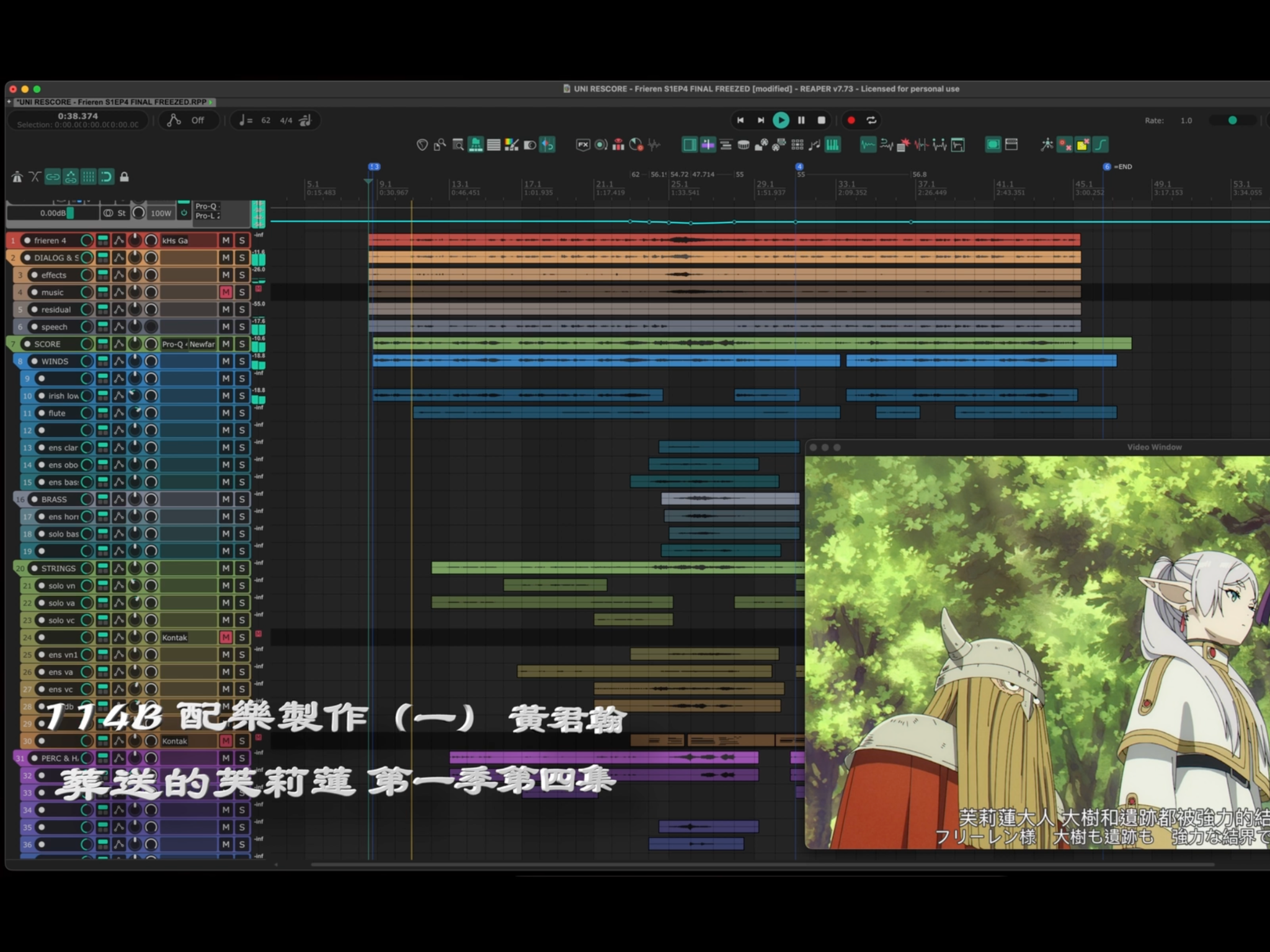This screenshot has width=1270, height=952.
Task: Click the red waveform split toolbar icon
Action: (x=921, y=145)
